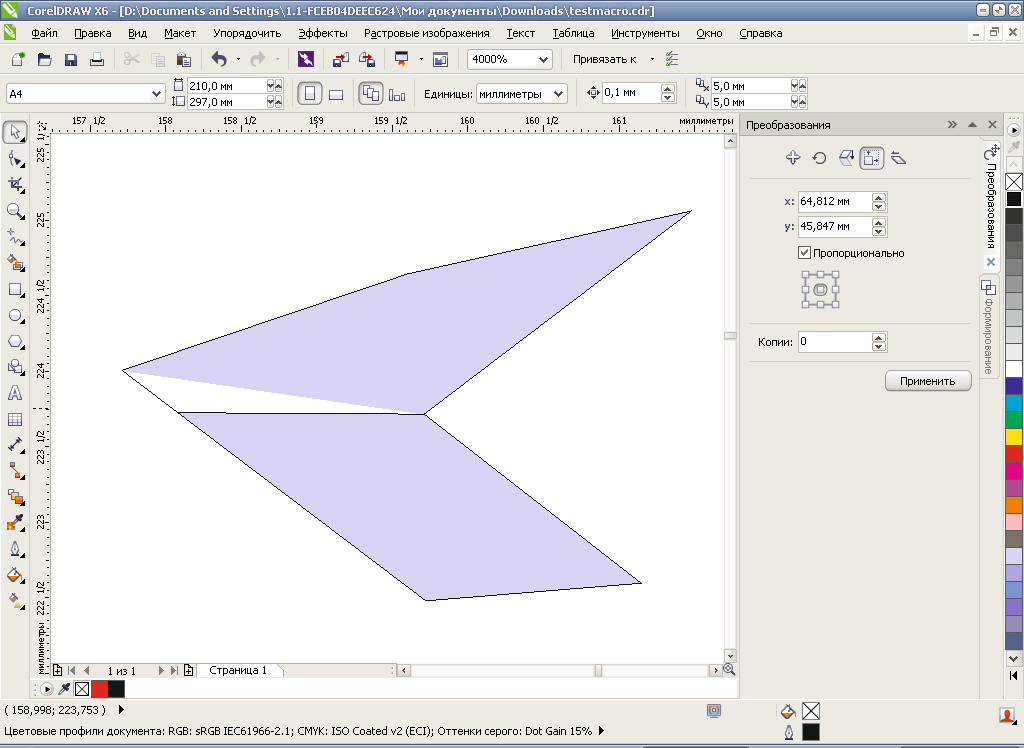Click the page width 210,0 мм field
The height and width of the screenshot is (748, 1024).
coord(227,86)
